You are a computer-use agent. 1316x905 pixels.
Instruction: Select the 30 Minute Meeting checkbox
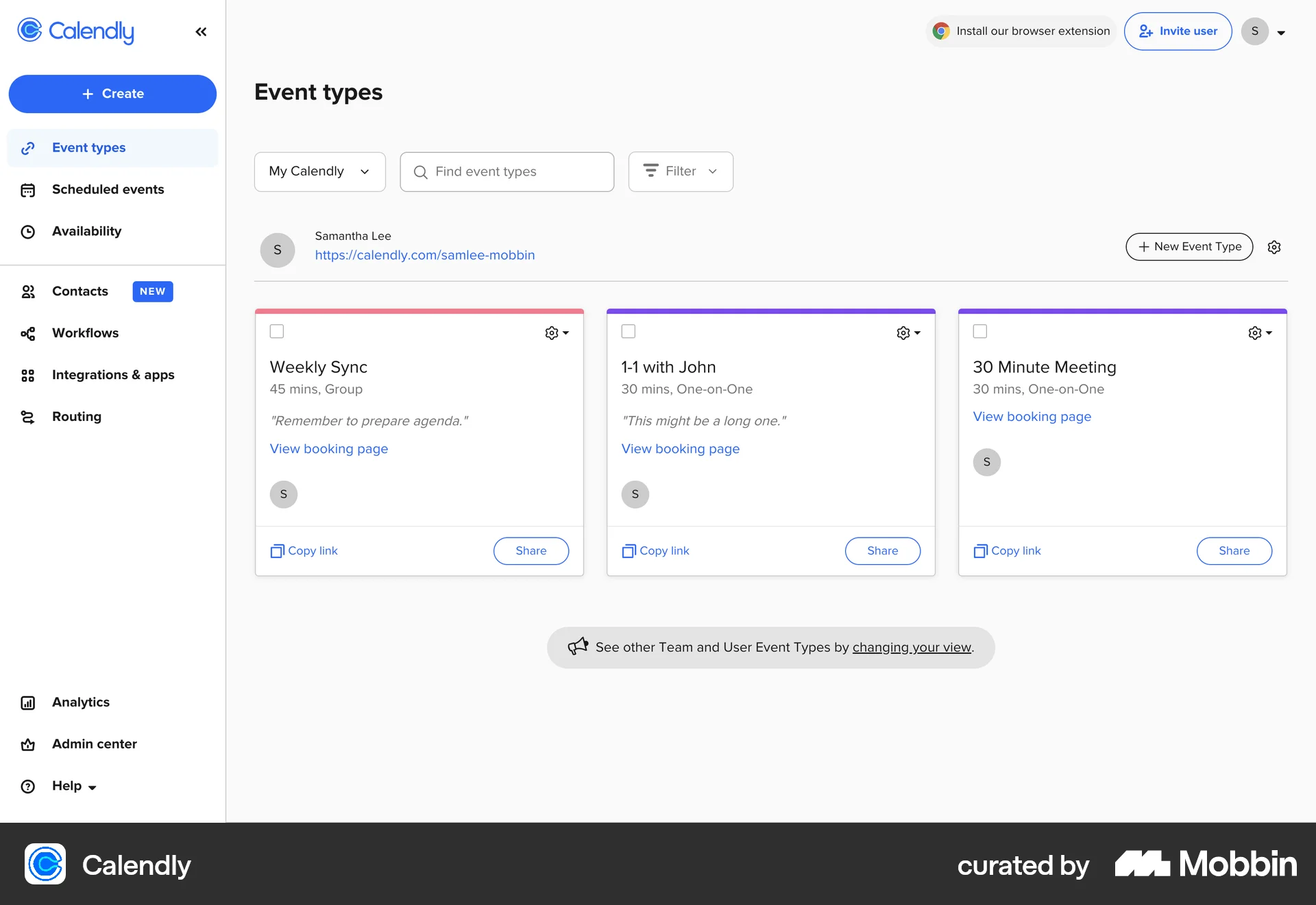(979, 331)
